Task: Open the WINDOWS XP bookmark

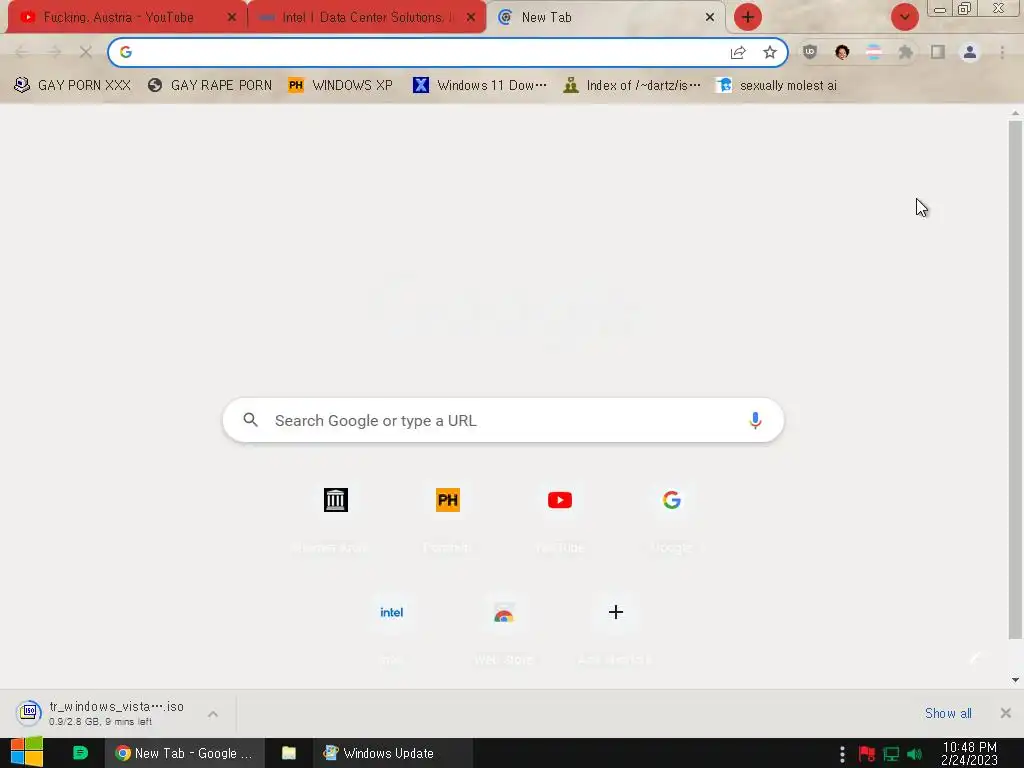Action: (x=341, y=85)
